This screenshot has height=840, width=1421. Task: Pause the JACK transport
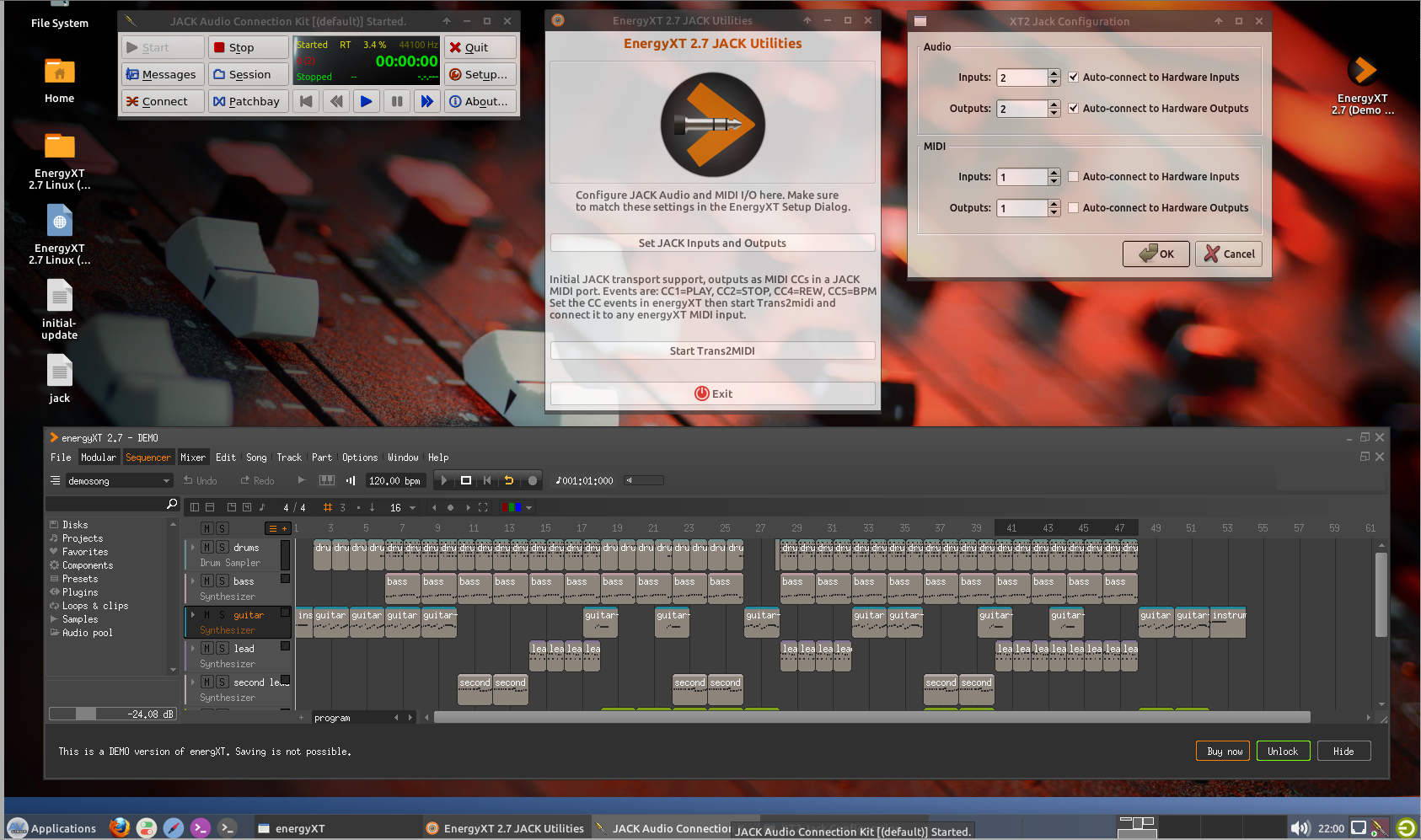click(x=396, y=101)
